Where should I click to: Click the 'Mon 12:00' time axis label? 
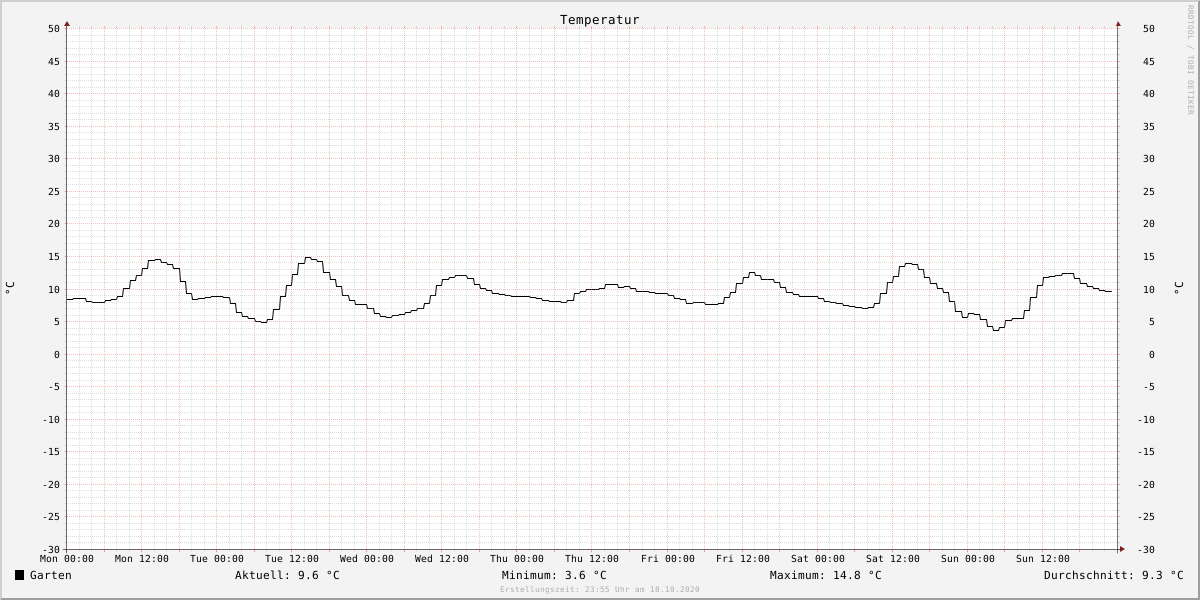point(142,559)
